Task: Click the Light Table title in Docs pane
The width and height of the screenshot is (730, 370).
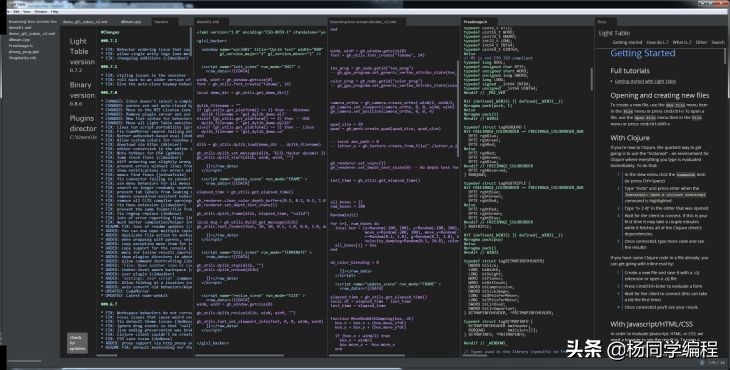Action: click(614, 33)
